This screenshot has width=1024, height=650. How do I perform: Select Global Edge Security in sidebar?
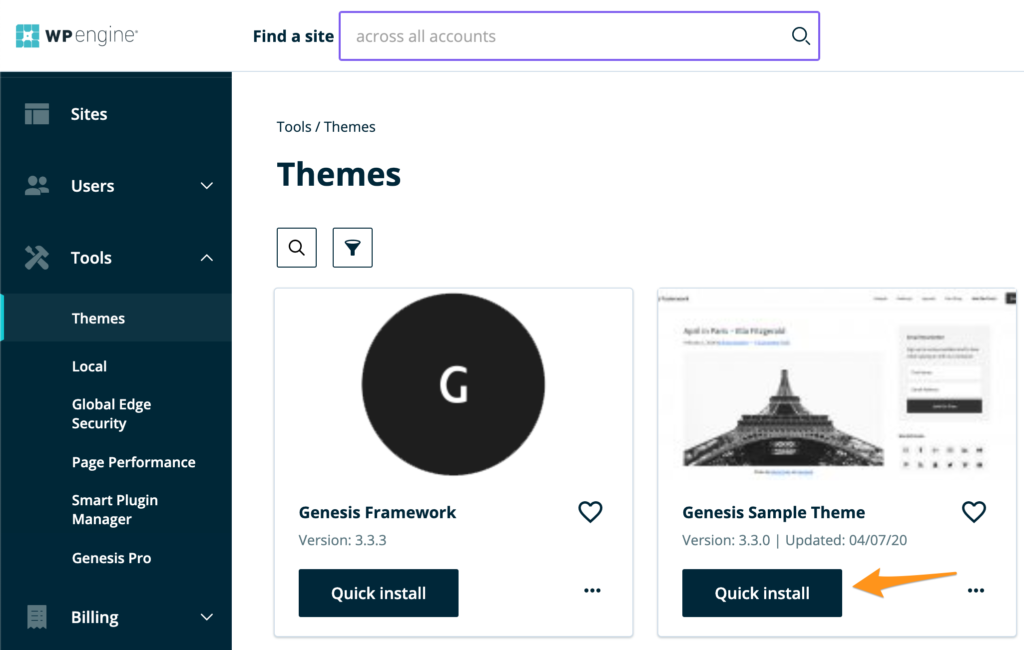pos(111,414)
